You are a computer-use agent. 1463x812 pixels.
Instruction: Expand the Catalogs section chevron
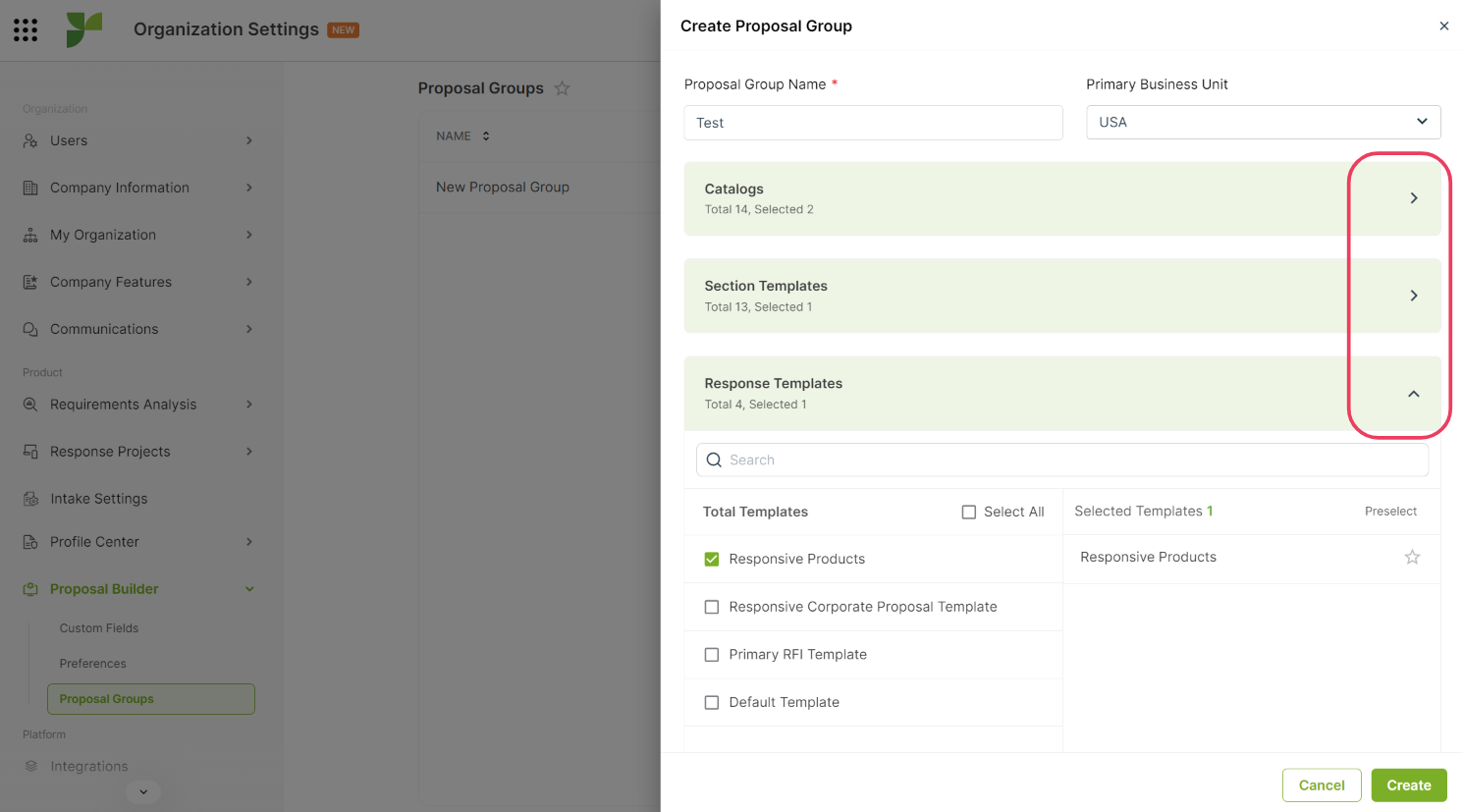[1414, 198]
